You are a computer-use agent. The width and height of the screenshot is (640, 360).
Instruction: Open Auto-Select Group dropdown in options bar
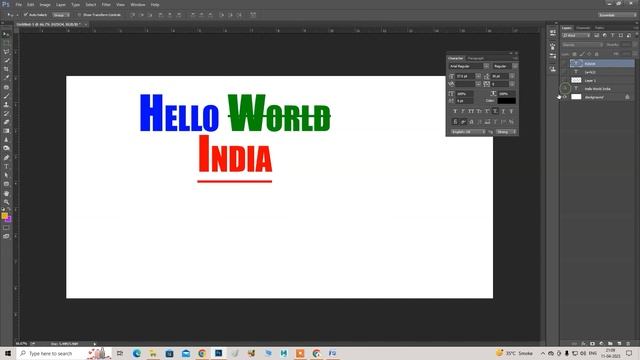[x=61, y=15]
